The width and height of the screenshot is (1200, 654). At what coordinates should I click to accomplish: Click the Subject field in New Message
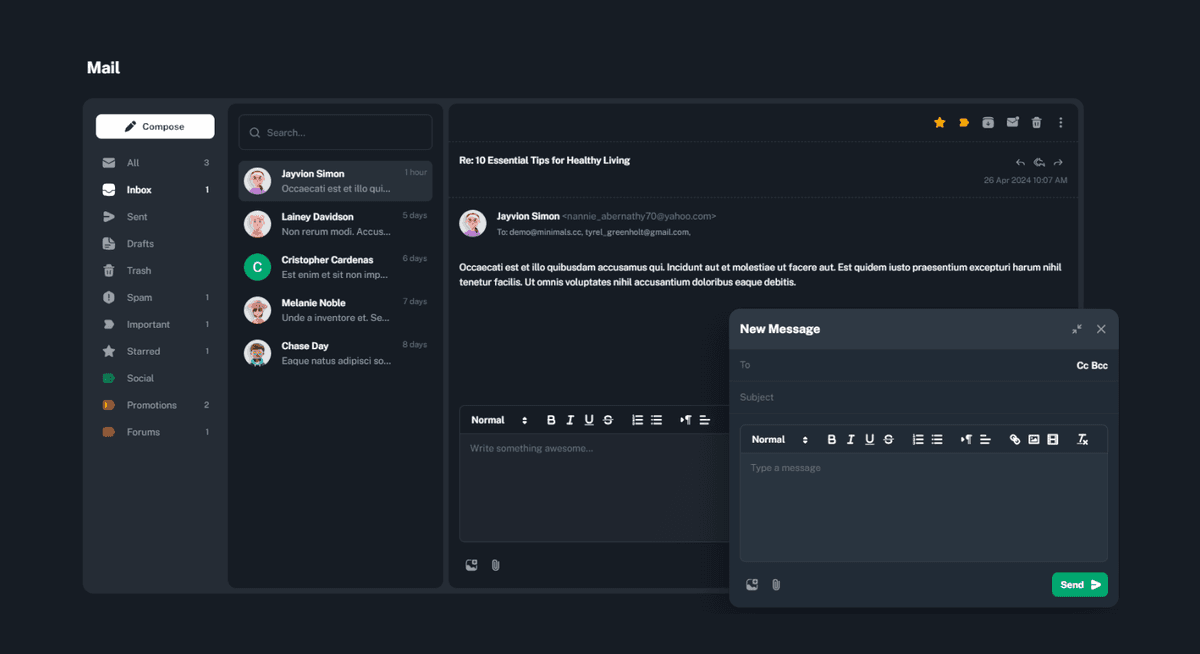point(923,397)
